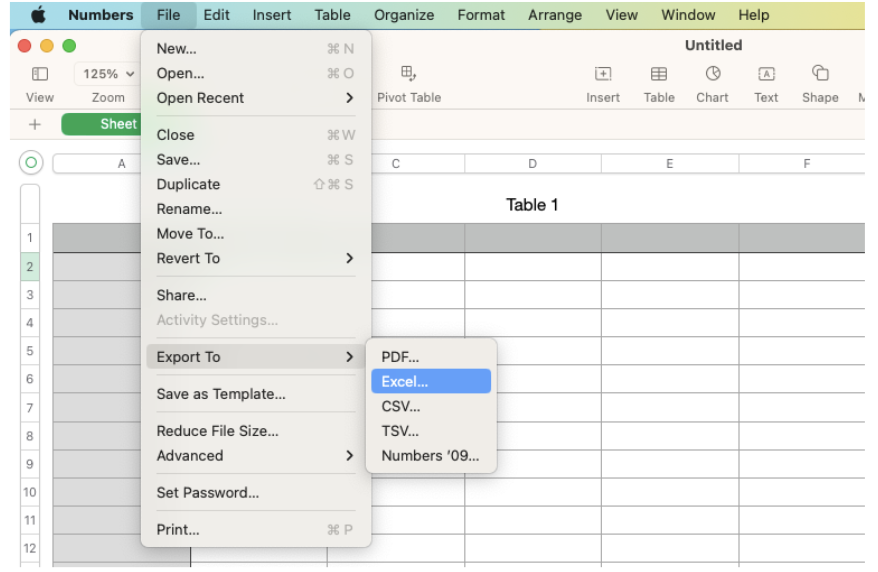Select column E header

pyautogui.click(x=670, y=163)
